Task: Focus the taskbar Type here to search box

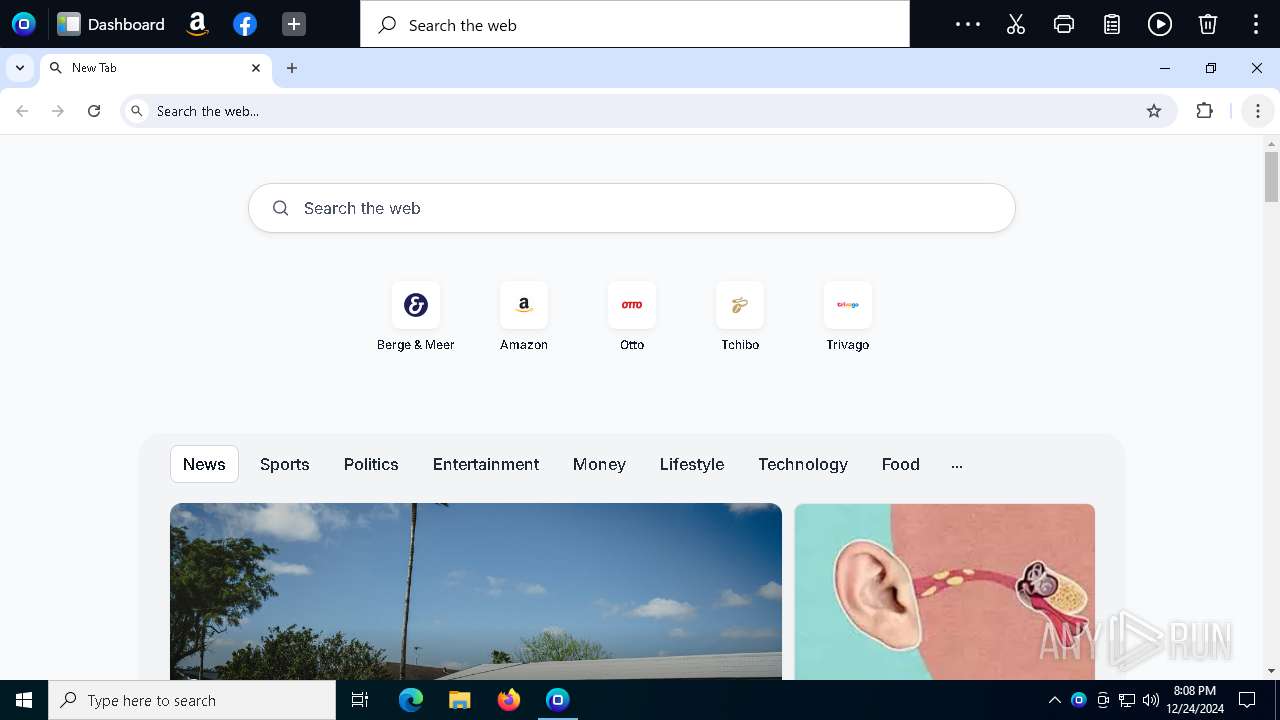Action: point(192,700)
